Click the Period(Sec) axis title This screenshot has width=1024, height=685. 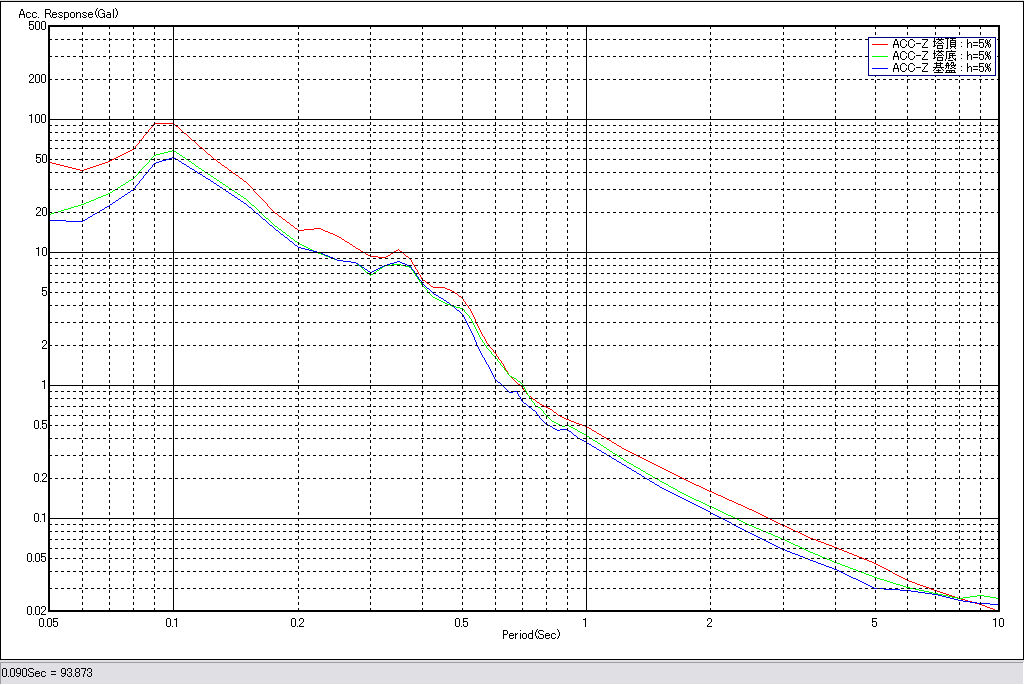531,635
